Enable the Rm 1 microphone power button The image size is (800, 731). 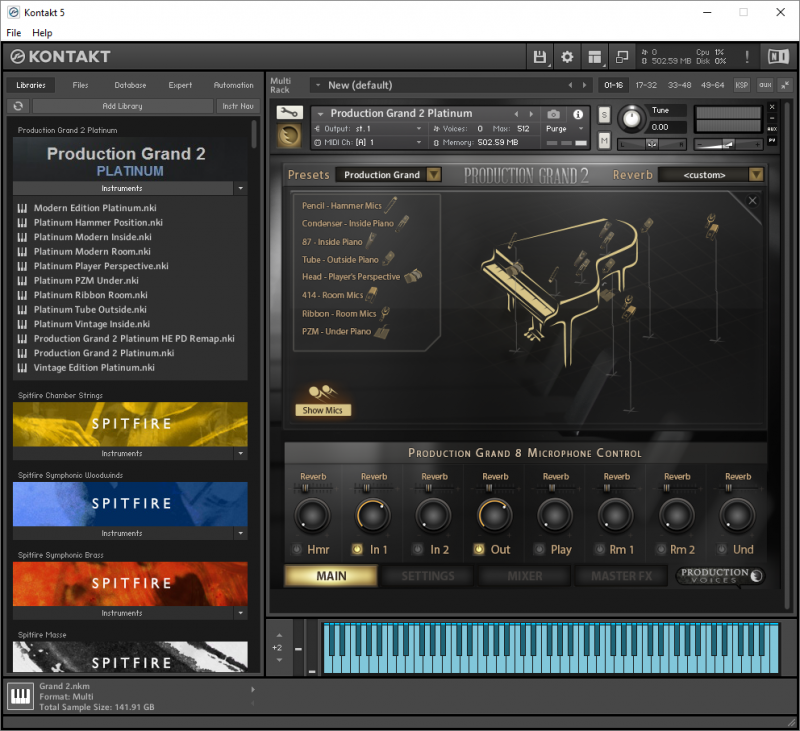coord(600,549)
